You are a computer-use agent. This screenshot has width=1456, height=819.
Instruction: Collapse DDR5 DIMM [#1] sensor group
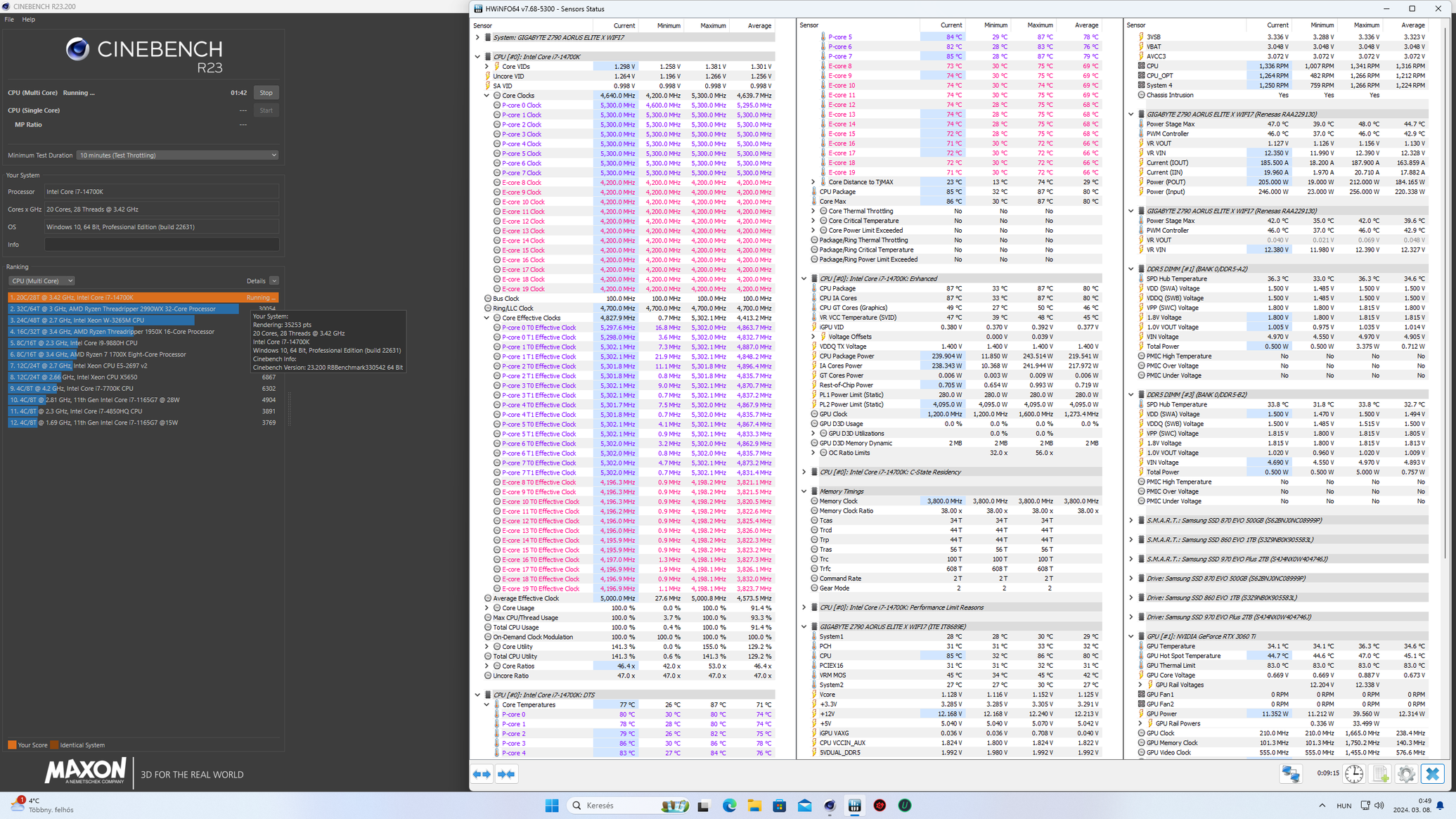1131,269
